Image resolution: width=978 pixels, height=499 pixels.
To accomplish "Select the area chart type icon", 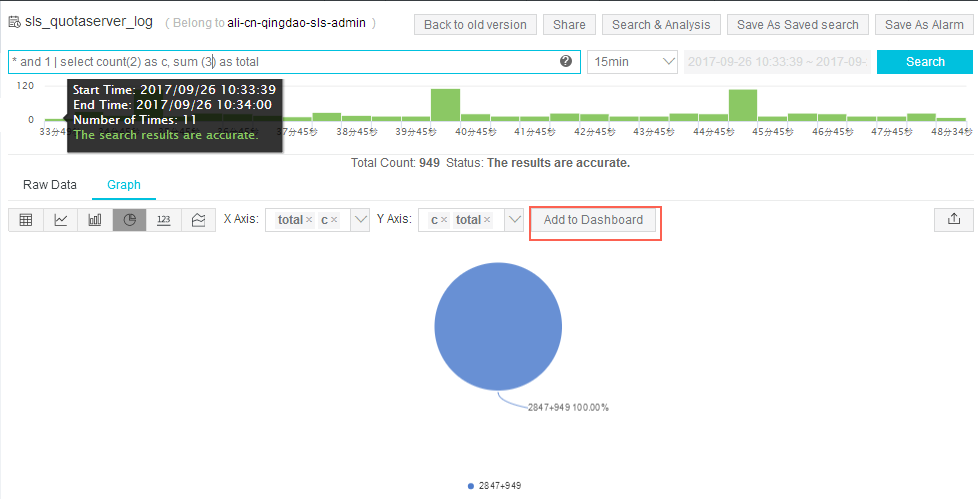I will (198, 220).
